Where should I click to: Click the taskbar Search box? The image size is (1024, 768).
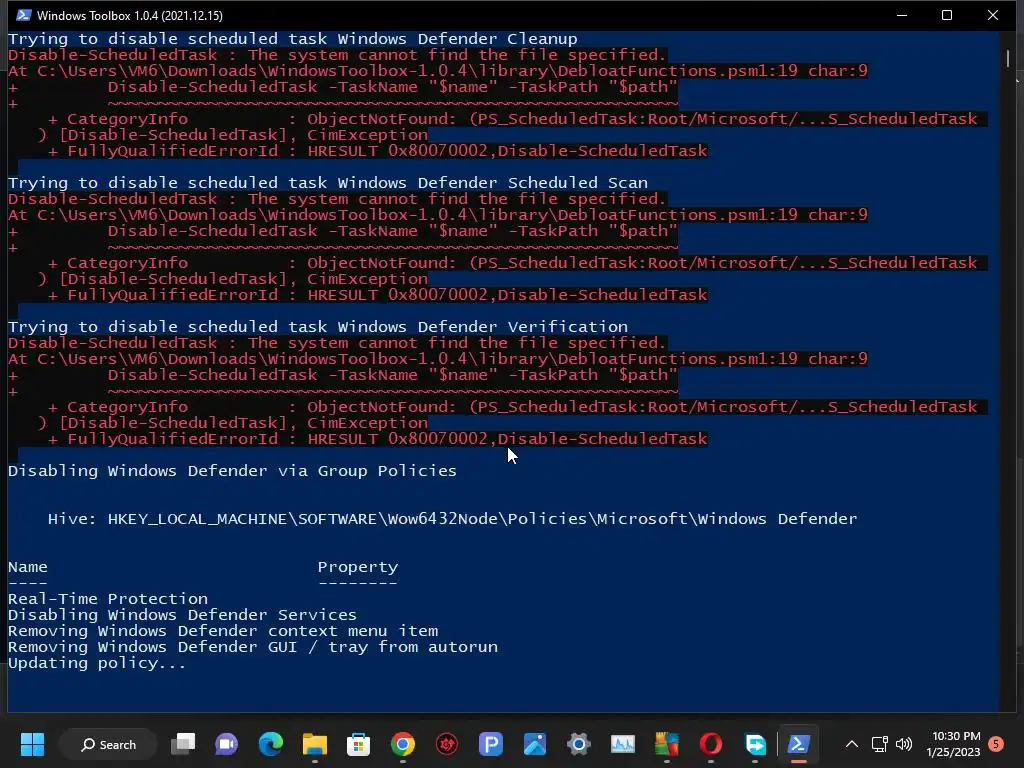point(108,744)
